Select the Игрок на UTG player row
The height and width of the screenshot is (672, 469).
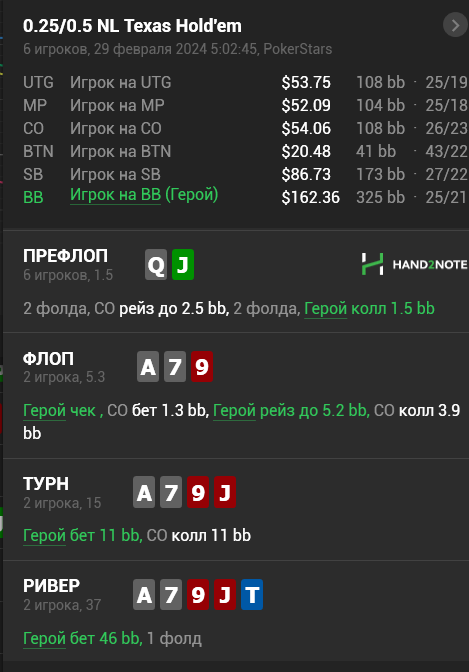pos(245,82)
